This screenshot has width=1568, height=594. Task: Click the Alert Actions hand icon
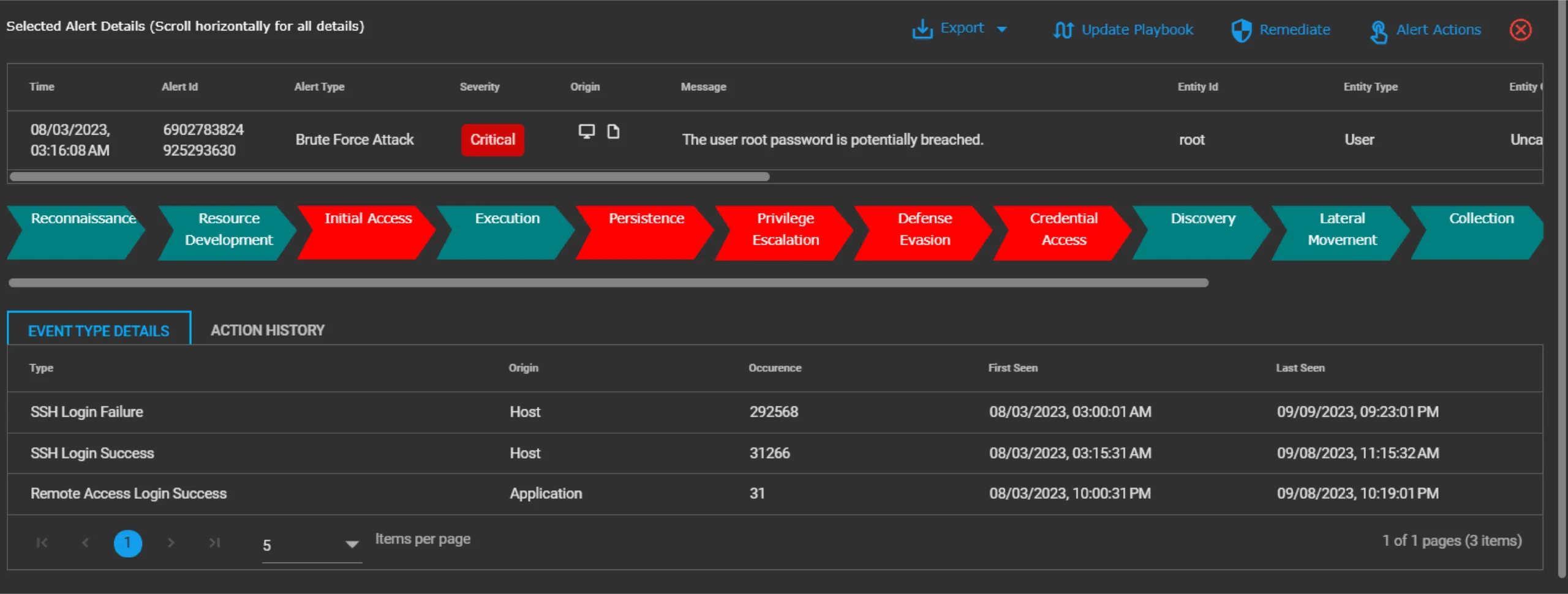1379,32
